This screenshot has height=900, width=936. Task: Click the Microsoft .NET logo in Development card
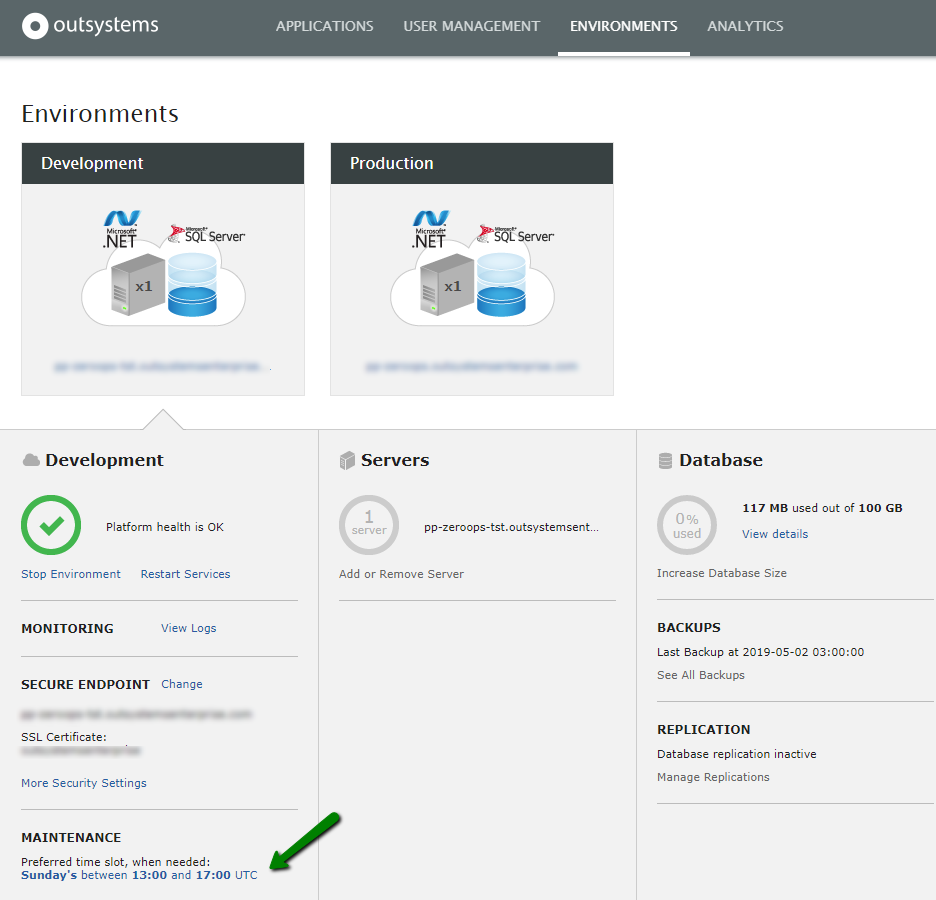(x=121, y=229)
